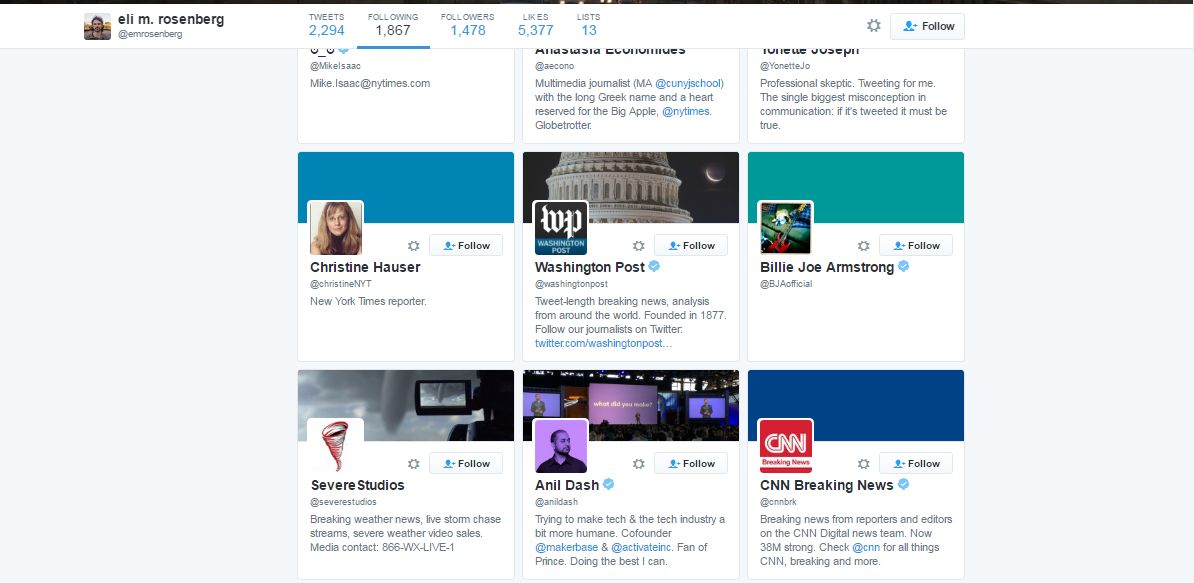Click the @MikeIsaac handle
This screenshot has width=1194, height=583.
coord(336,66)
